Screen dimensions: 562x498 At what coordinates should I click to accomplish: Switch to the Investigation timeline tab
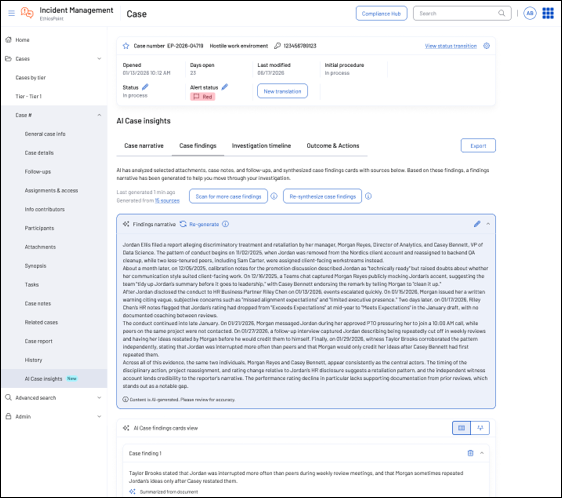click(261, 146)
